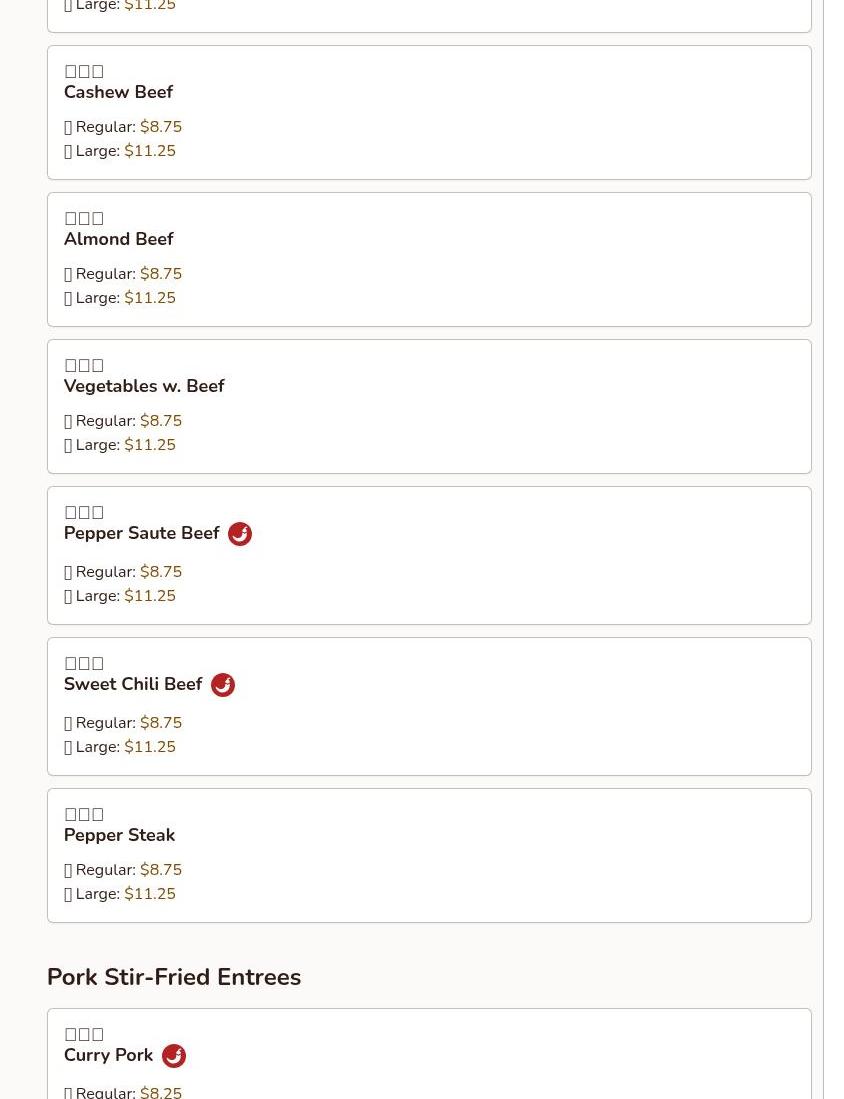The height and width of the screenshot is (1099, 844).
Task: Choose Cashew Beef Regular $8.75 price
Action: point(160,127)
